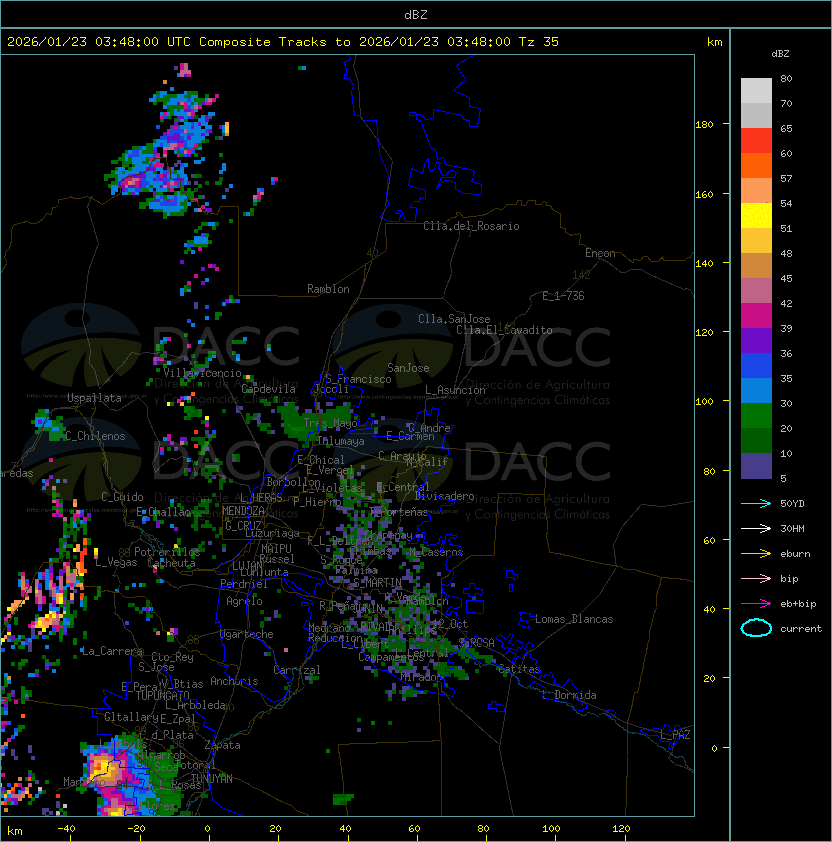Pick the light gray 80 dBZ swatch
Screen dimensions: 832x842
(756, 91)
